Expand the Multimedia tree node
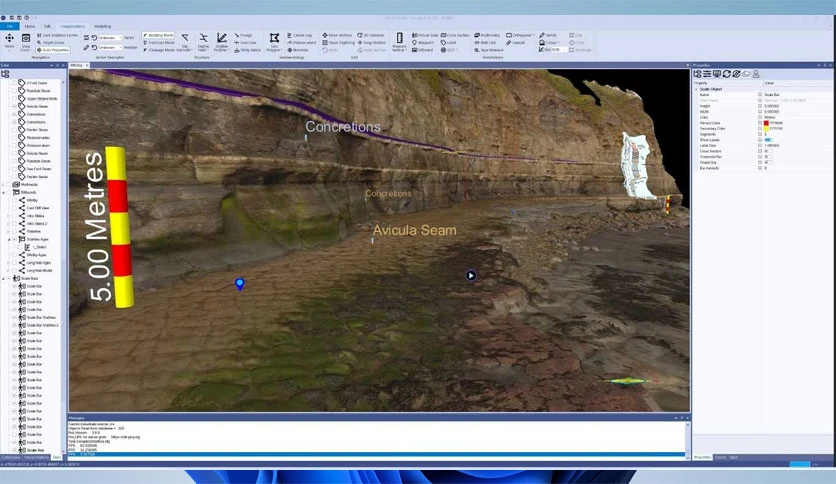The height and width of the screenshot is (484, 836). pos(4,184)
